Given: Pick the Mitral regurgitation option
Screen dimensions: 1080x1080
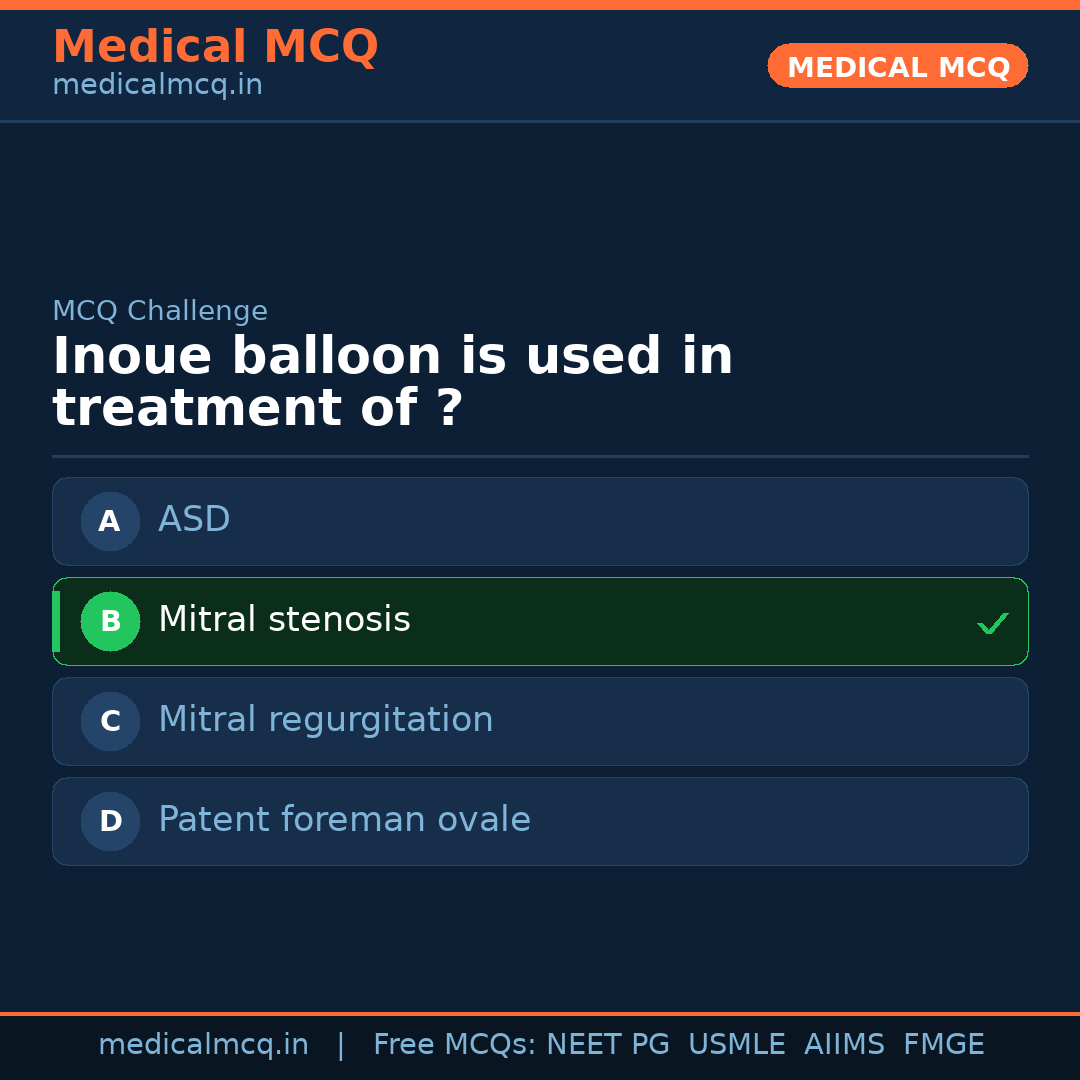Looking at the screenshot, I should (x=540, y=721).
